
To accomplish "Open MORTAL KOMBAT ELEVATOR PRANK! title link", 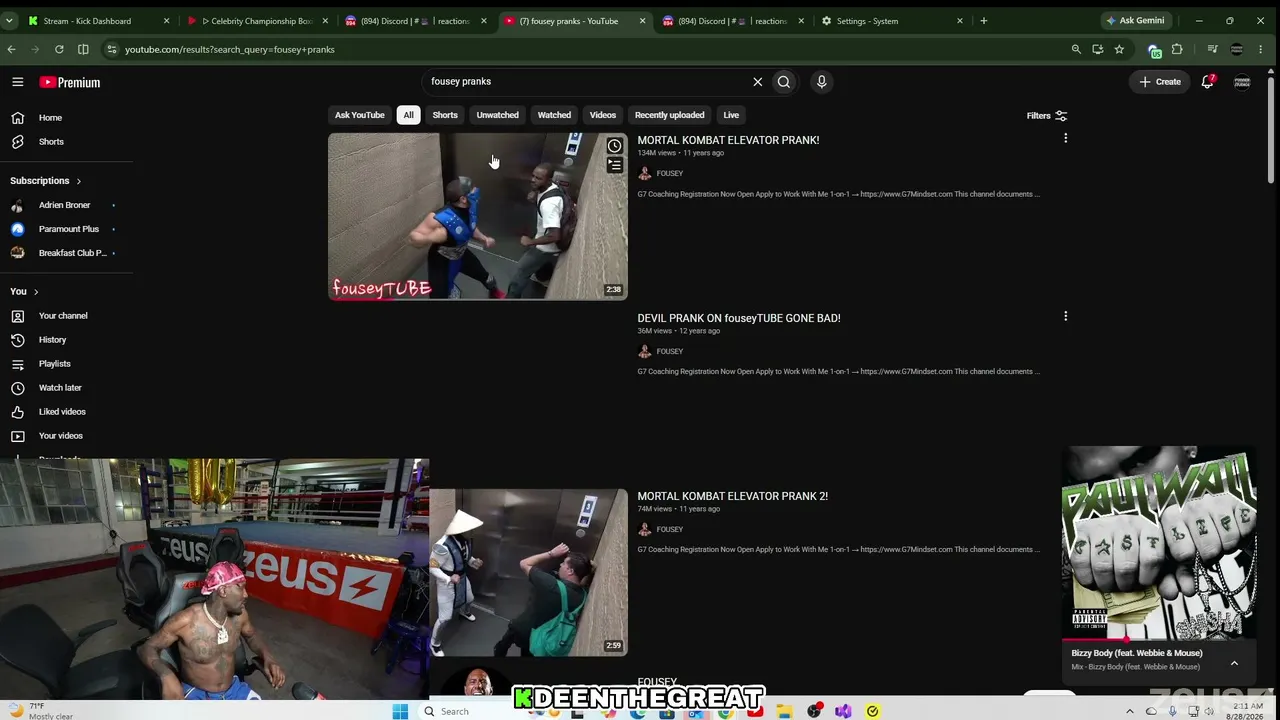I will pyautogui.click(x=728, y=140).
